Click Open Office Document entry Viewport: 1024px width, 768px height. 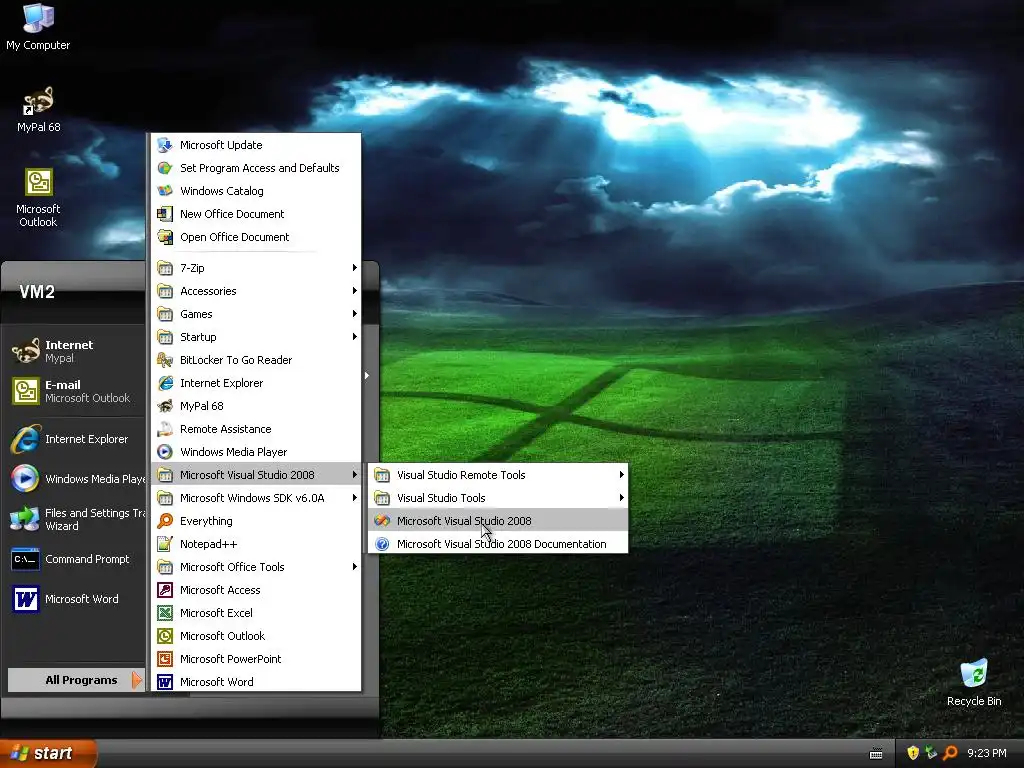click(256, 237)
